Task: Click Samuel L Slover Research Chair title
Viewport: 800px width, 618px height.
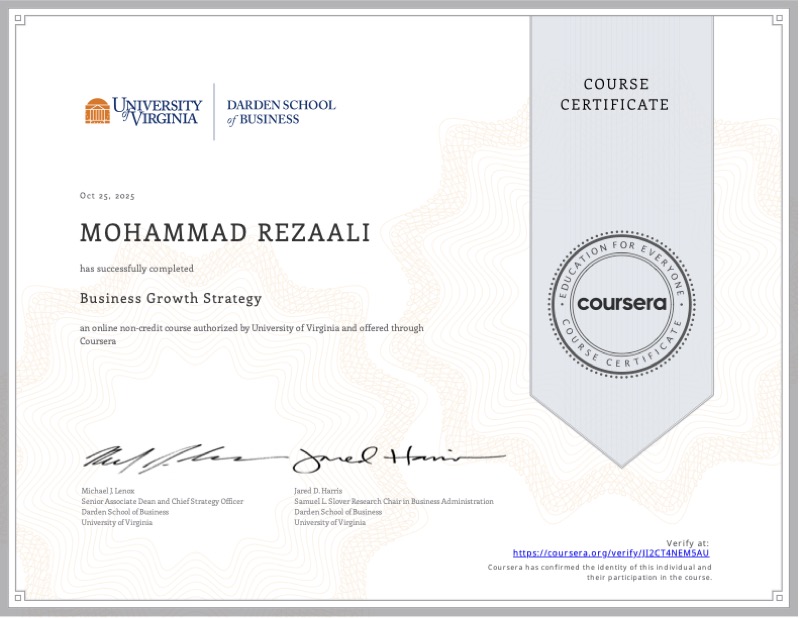Action: pyautogui.click(x=393, y=500)
